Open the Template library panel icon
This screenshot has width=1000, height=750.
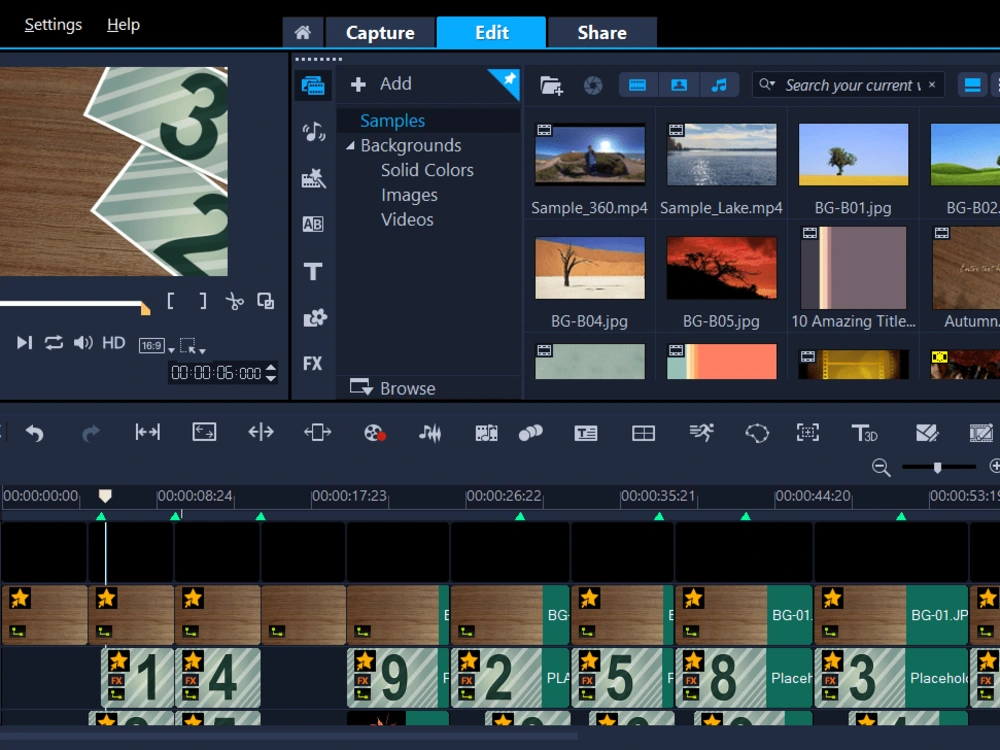pyautogui.click(x=312, y=179)
